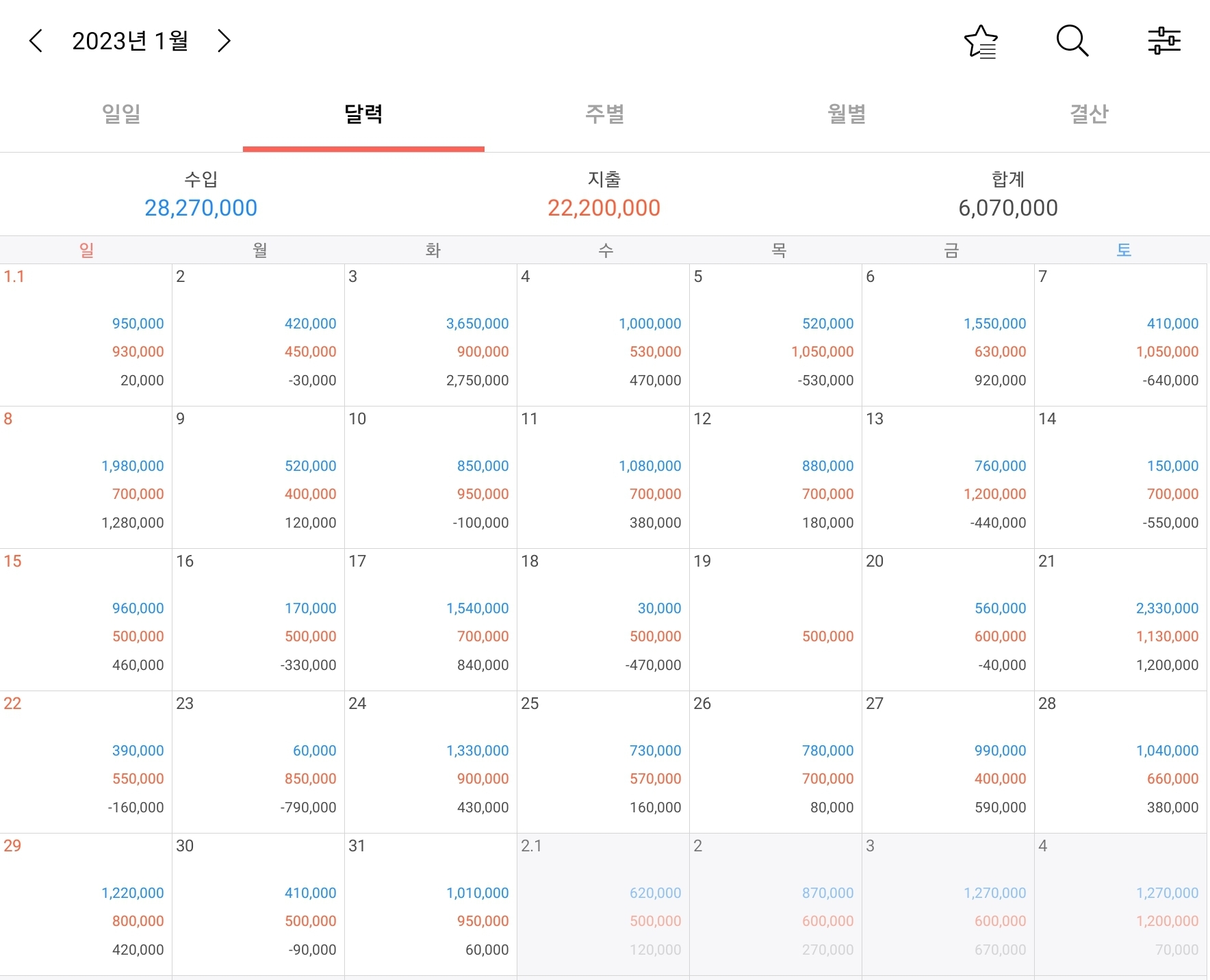Open the search magnifier

[1072, 41]
